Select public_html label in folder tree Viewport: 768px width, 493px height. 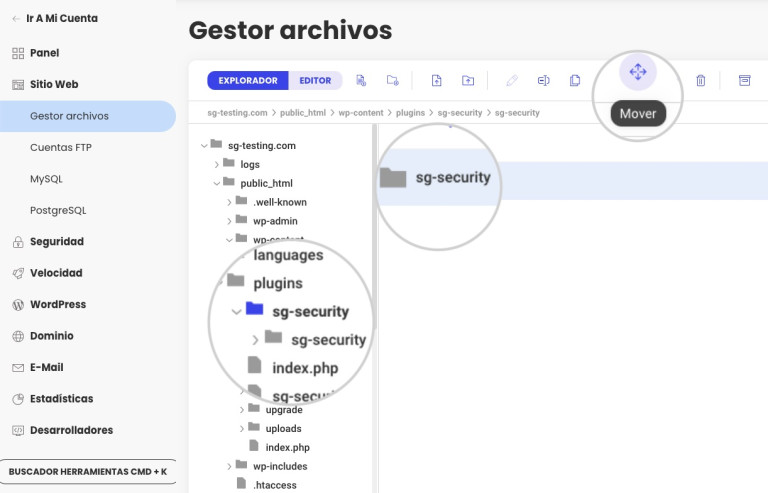click(x=266, y=183)
